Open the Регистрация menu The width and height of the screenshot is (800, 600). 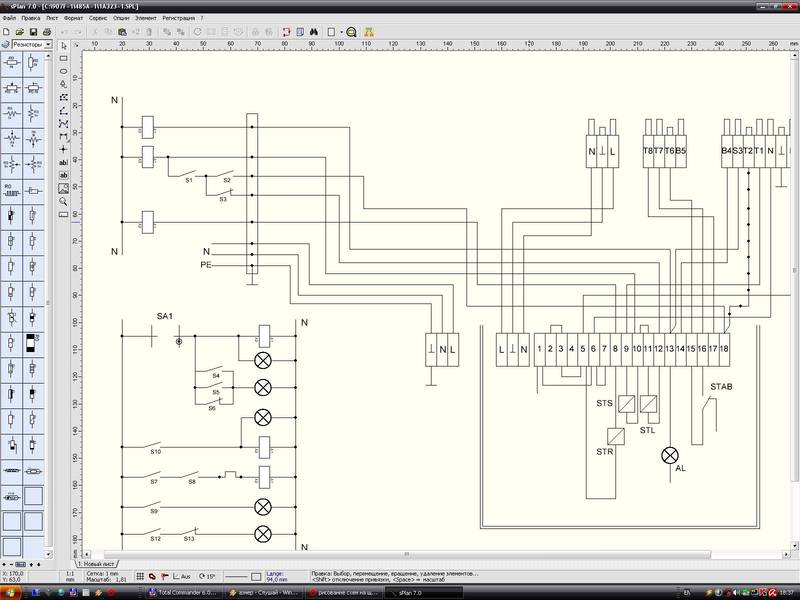coord(179,18)
